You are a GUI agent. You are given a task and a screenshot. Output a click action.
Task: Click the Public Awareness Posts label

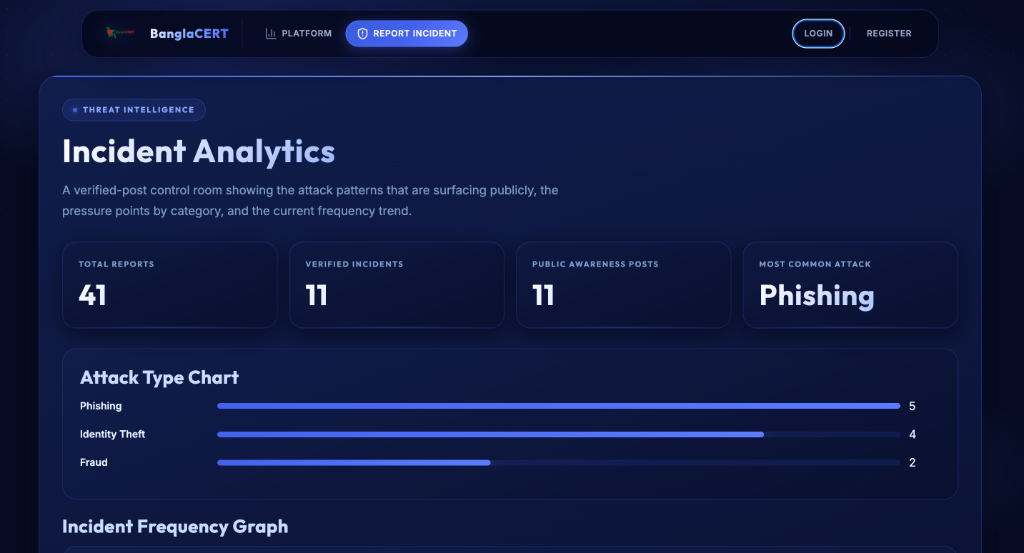point(595,264)
